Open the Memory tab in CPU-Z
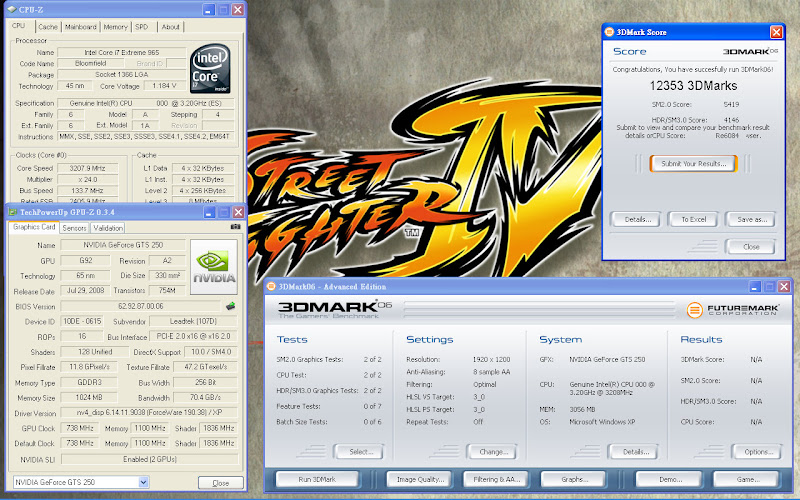800x500 pixels. point(116,27)
